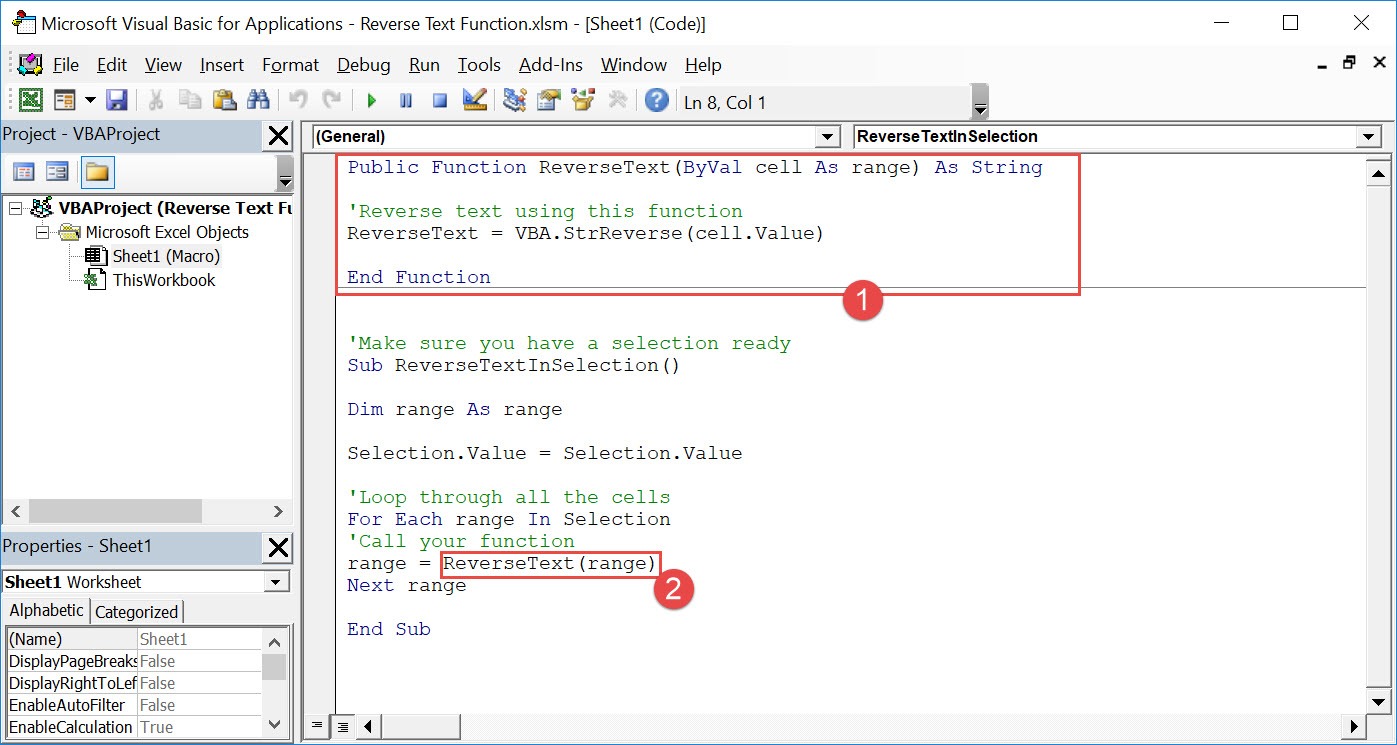Click the DisplayPageBreaks property value False
This screenshot has width=1397, height=745.
pyautogui.click(x=199, y=661)
